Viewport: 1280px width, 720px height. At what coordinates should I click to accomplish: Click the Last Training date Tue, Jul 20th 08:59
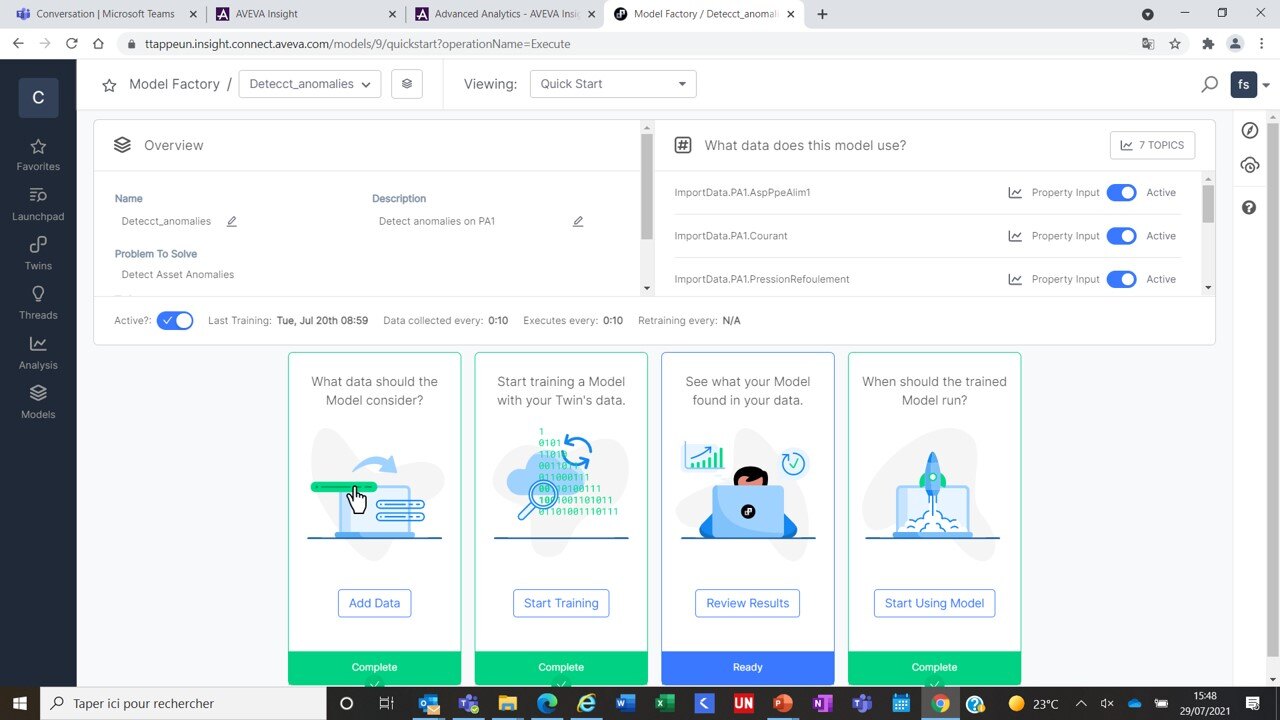(x=322, y=321)
